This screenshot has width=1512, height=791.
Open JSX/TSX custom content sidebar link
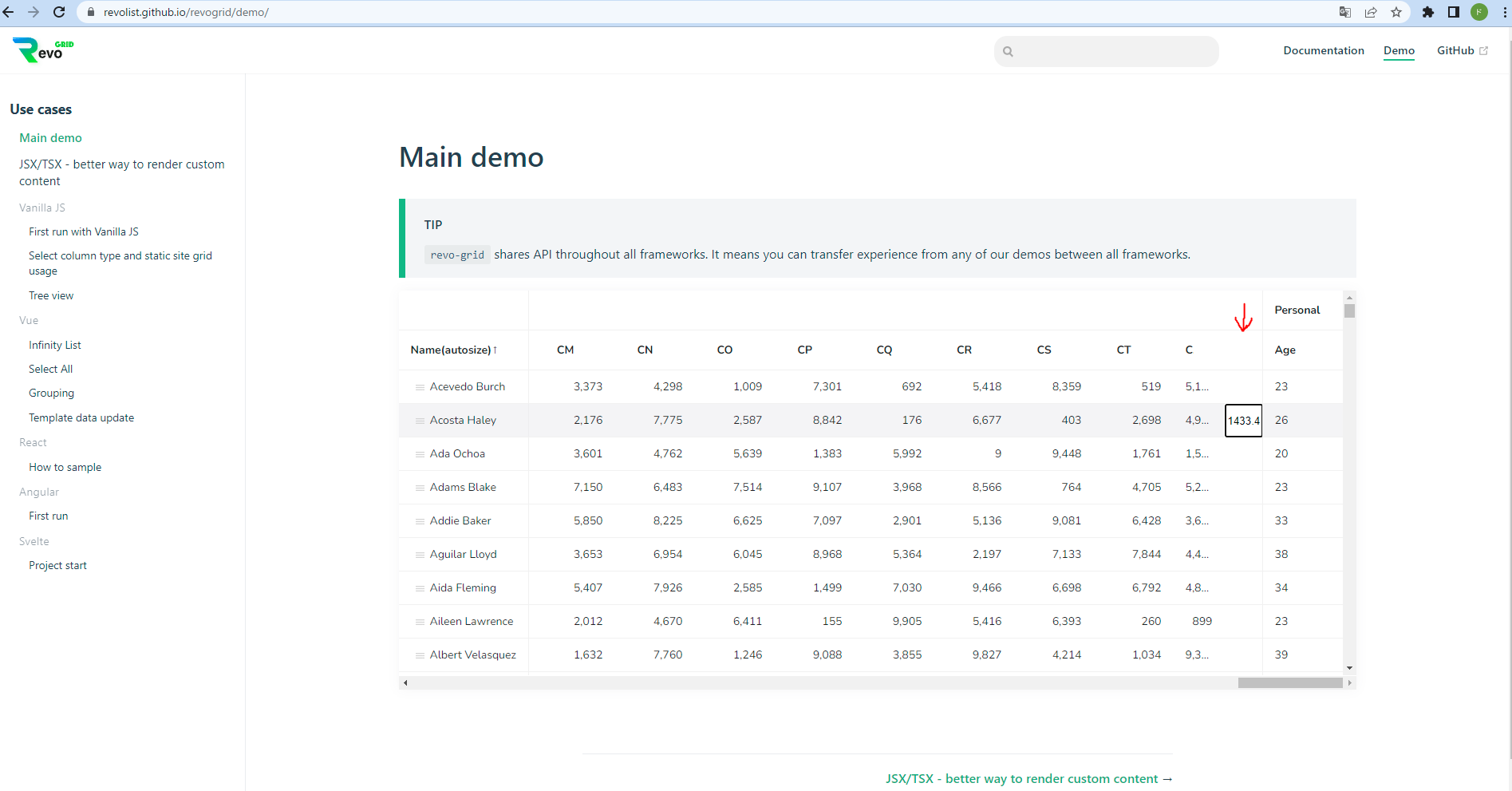tap(122, 172)
